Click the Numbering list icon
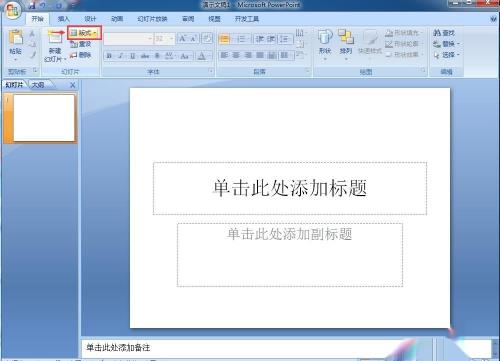 [242, 39]
